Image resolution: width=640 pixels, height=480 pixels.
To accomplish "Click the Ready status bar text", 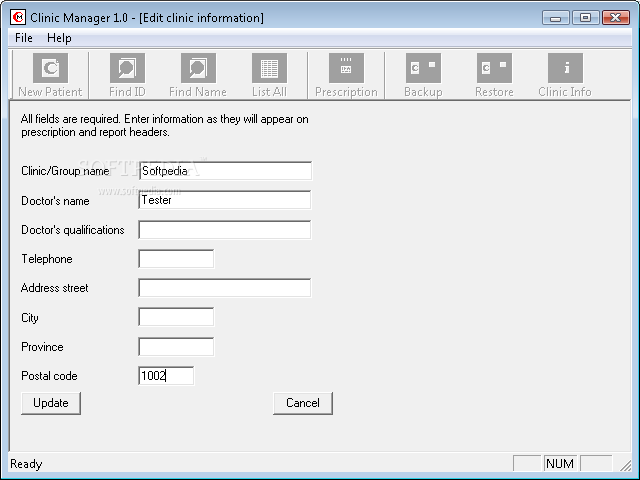I will pos(26,464).
